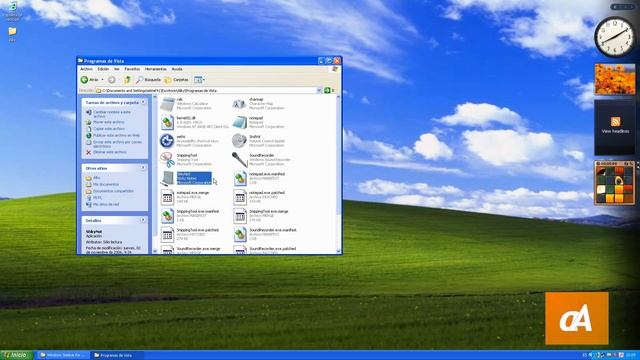
Task: Select the notepad.exe.manifest file icon
Action: coord(240,178)
